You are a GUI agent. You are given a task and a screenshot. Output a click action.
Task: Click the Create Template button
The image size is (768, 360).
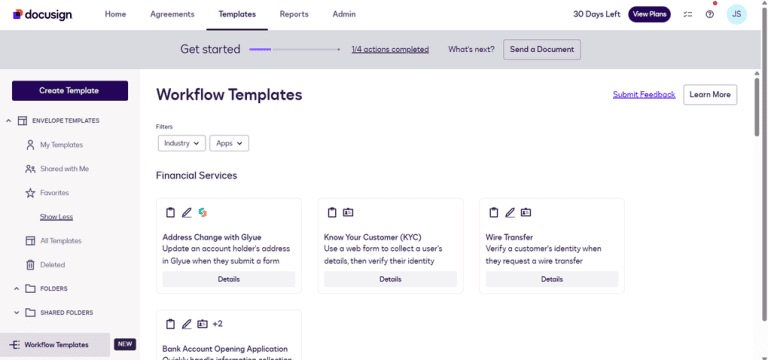coord(70,91)
